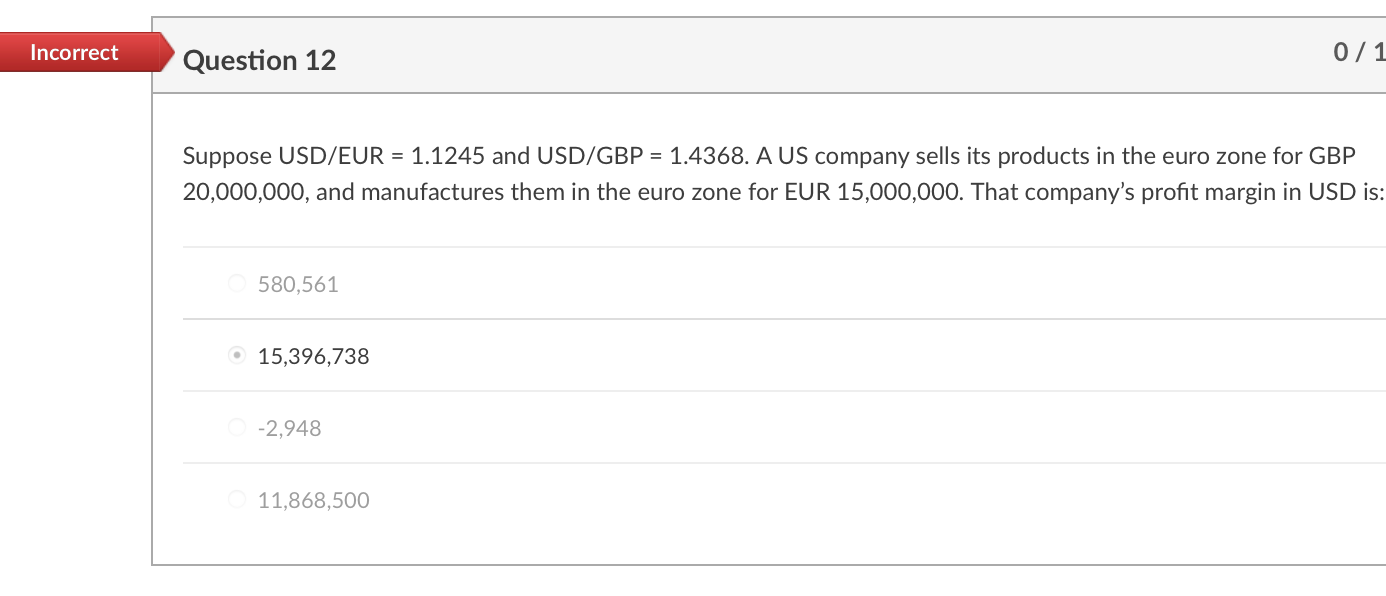Click the answer text -2,948
The image size is (1386, 596).
(x=290, y=428)
